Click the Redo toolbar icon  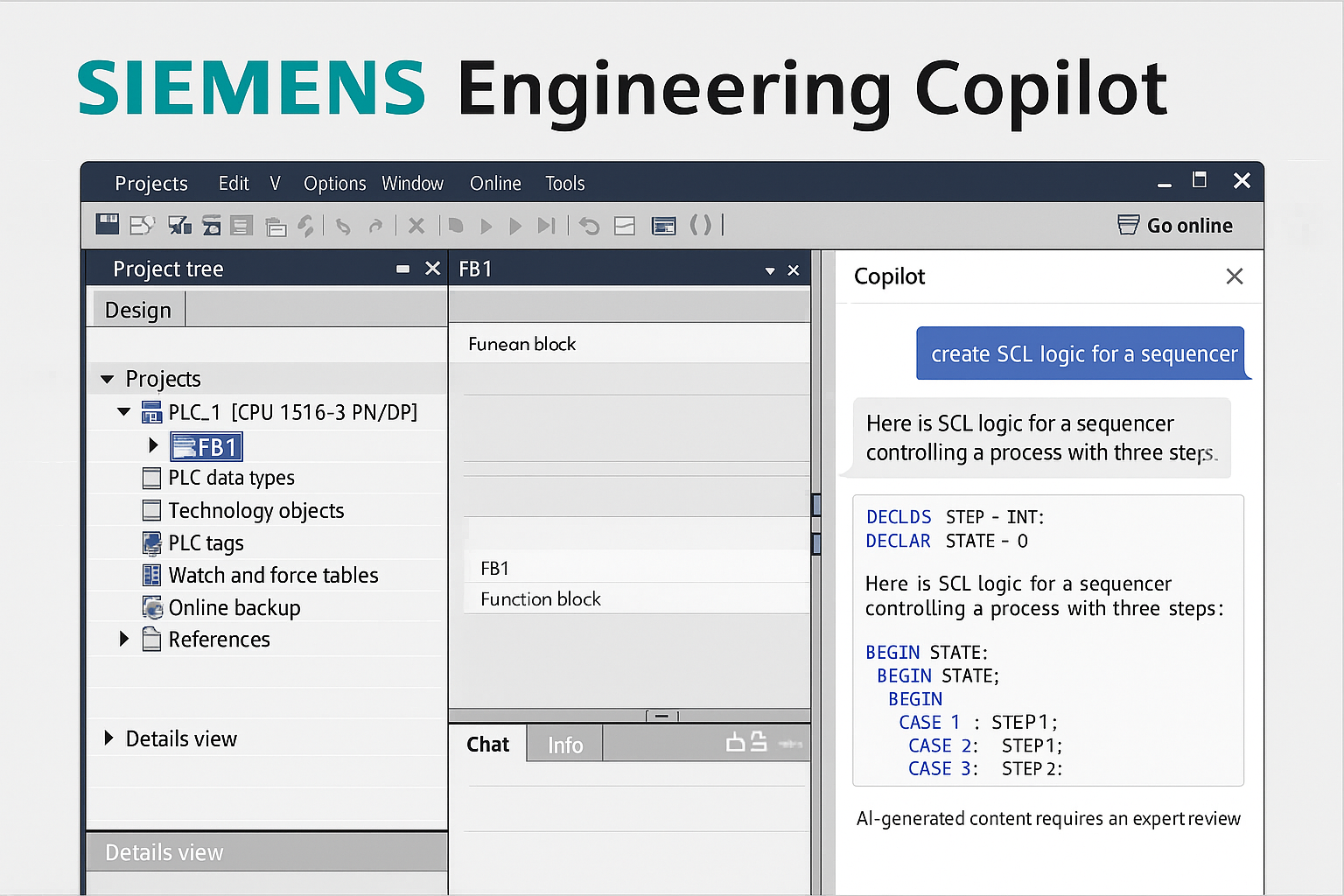[377, 225]
